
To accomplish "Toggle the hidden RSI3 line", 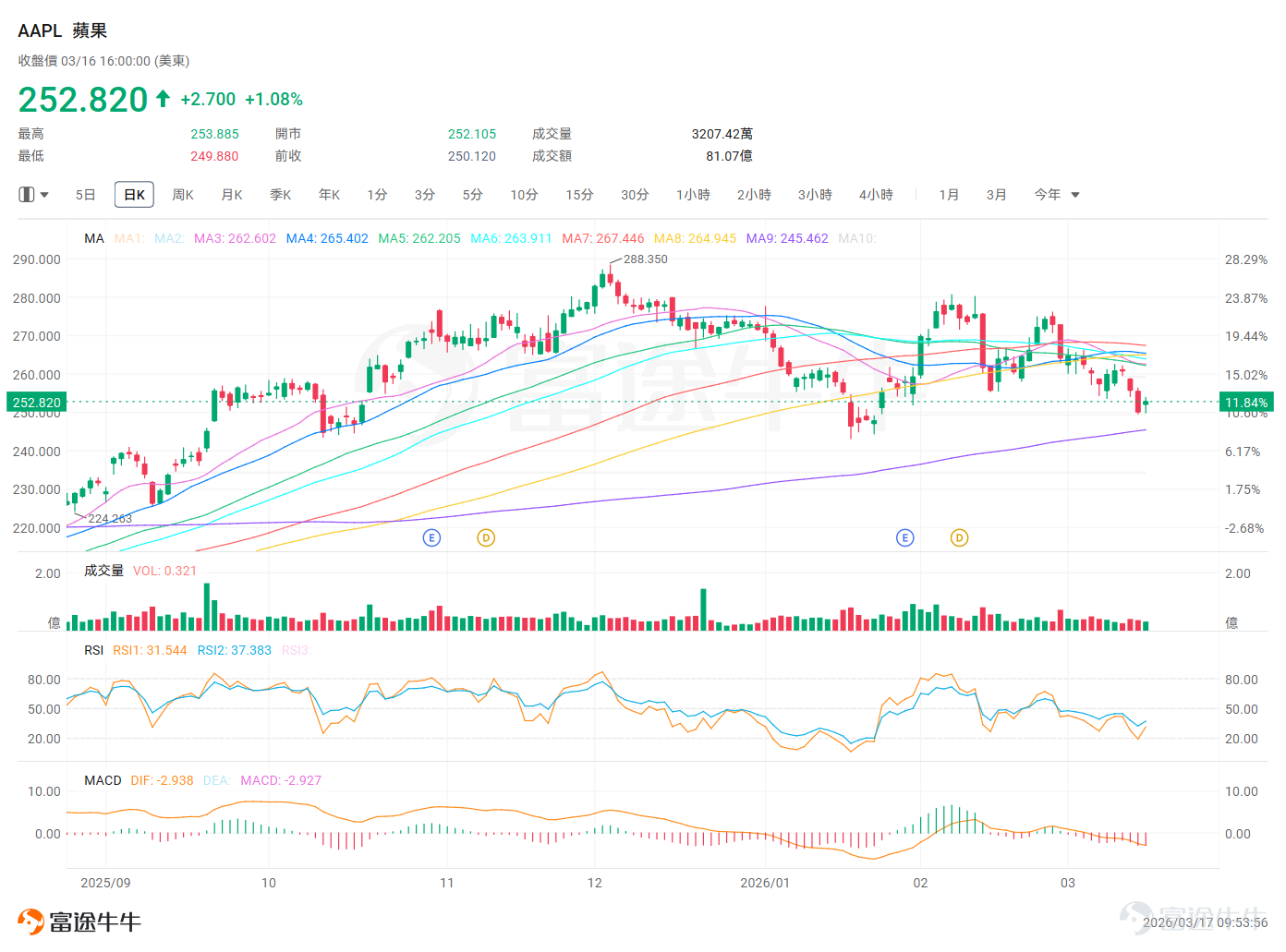I will click(x=296, y=650).
